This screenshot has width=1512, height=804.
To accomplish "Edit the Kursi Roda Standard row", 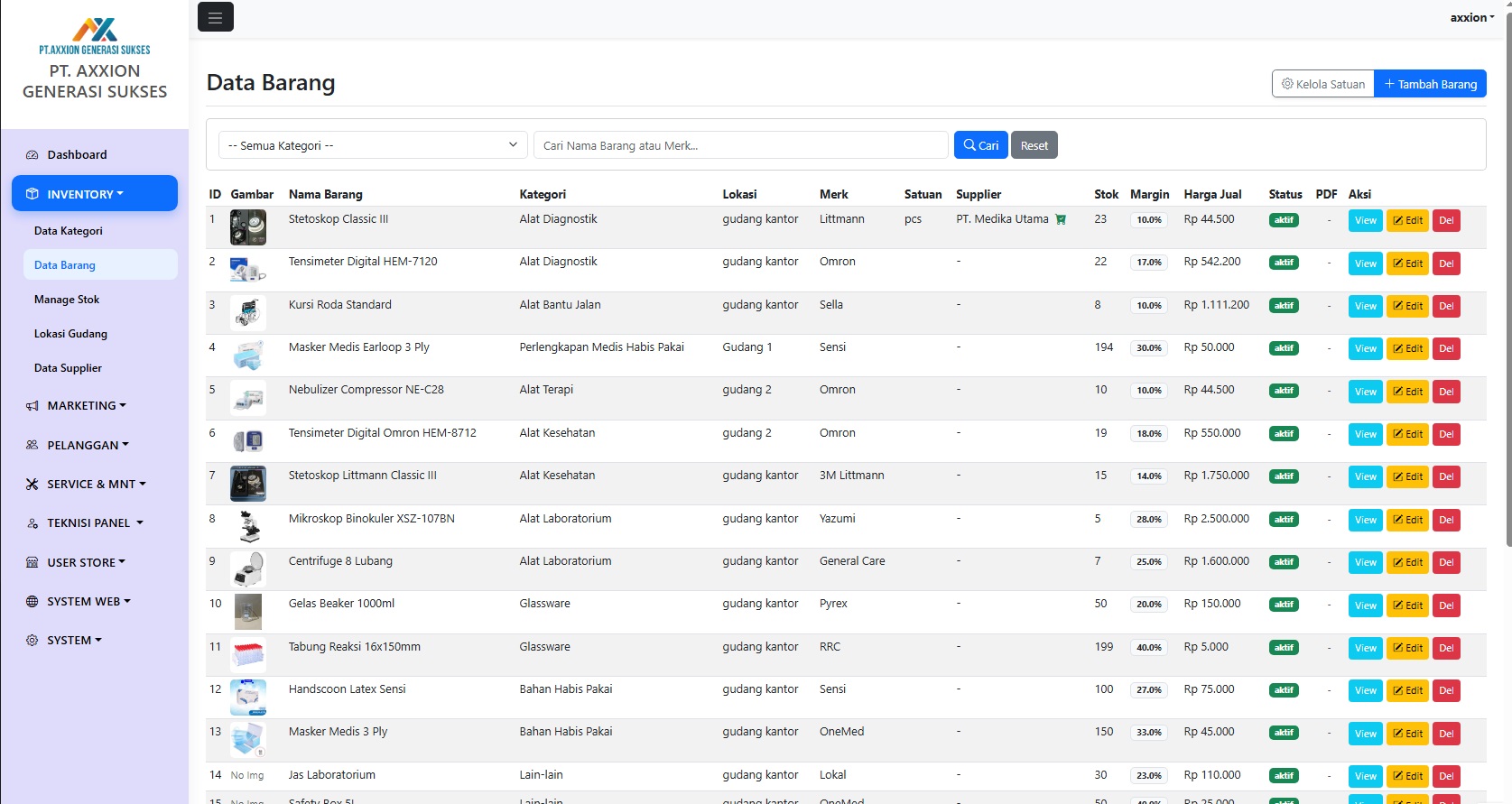I will [x=1408, y=306].
